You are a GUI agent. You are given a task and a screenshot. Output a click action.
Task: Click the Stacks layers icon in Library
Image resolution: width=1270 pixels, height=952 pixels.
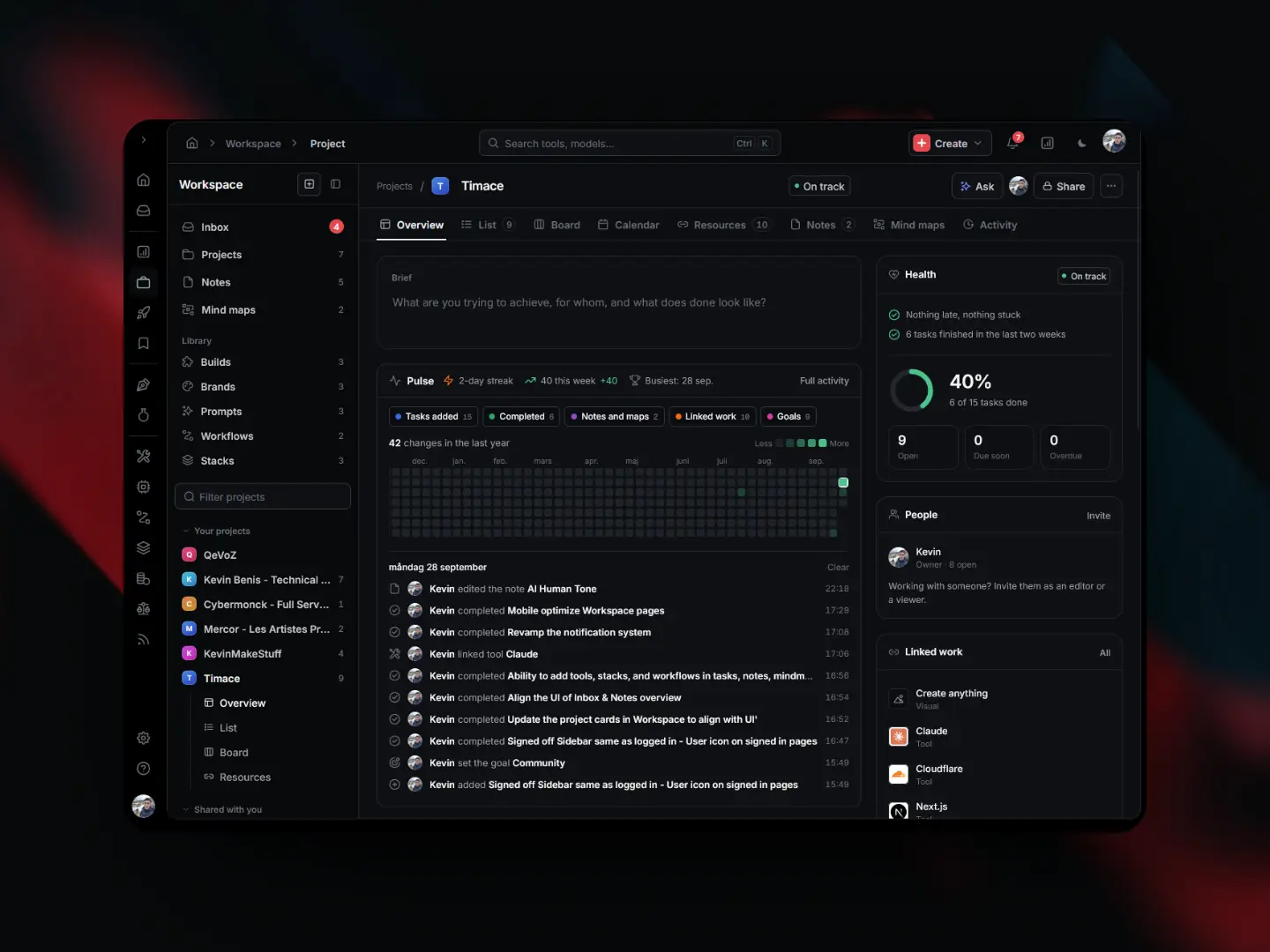(x=188, y=461)
